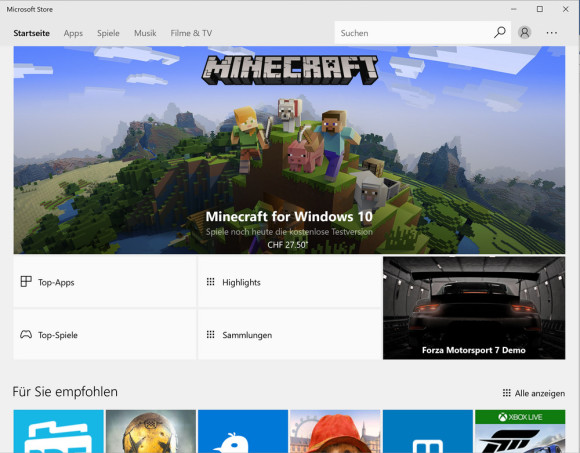The image size is (580, 453).
Task: Open the recommended golden helmet game tile
Action: pos(151,431)
